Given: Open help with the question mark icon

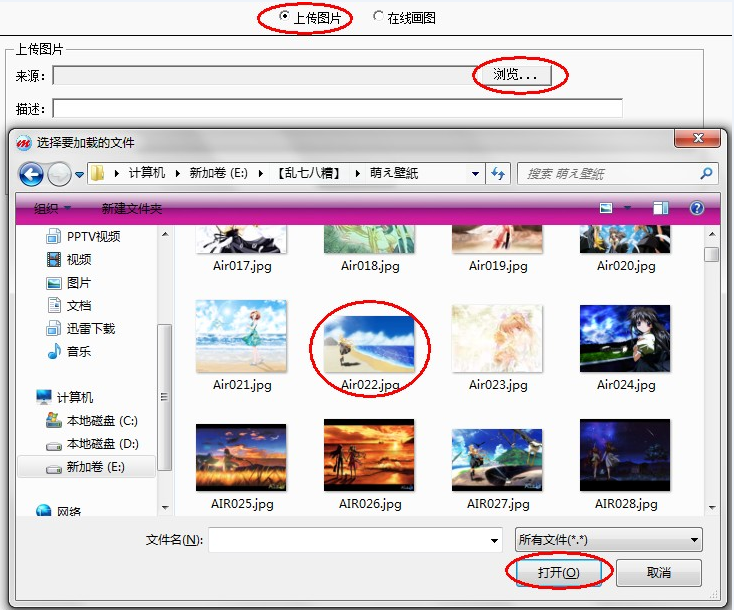Looking at the screenshot, I should [x=697, y=208].
